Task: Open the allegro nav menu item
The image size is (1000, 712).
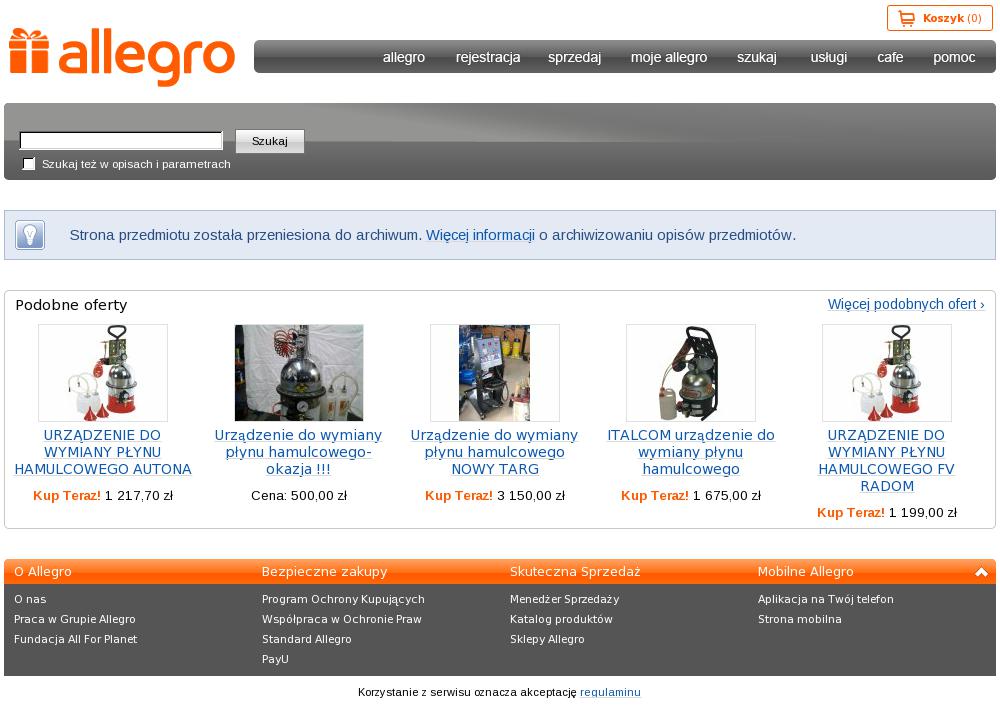Action: point(404,57)
